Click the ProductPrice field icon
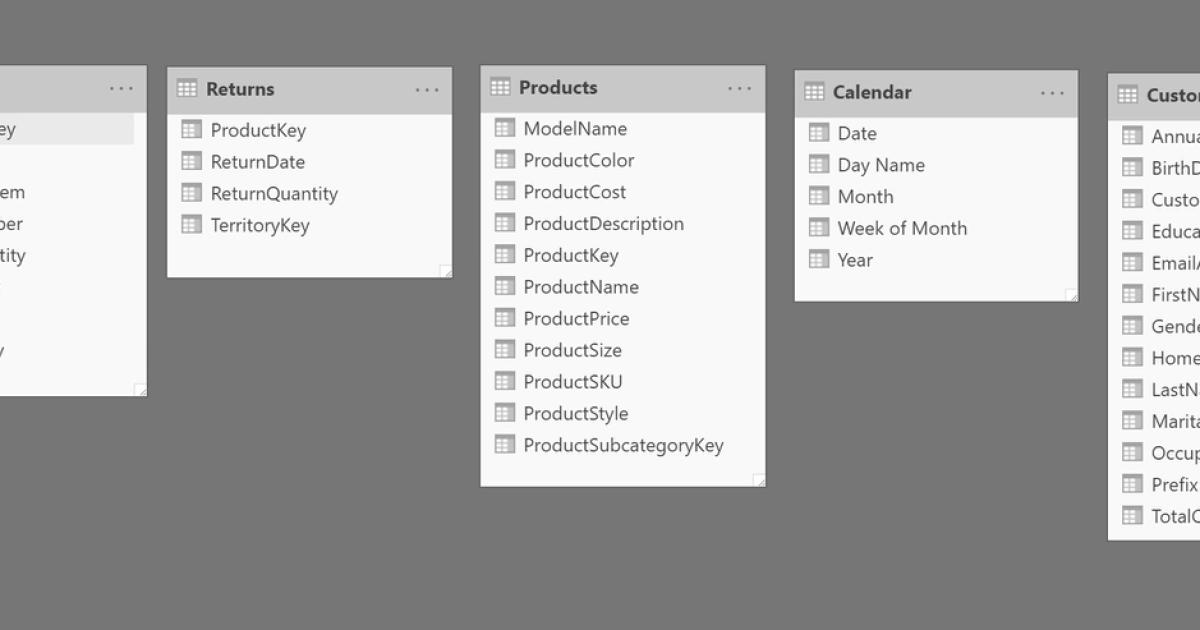The image size is (1200, 630). (505, 318)
